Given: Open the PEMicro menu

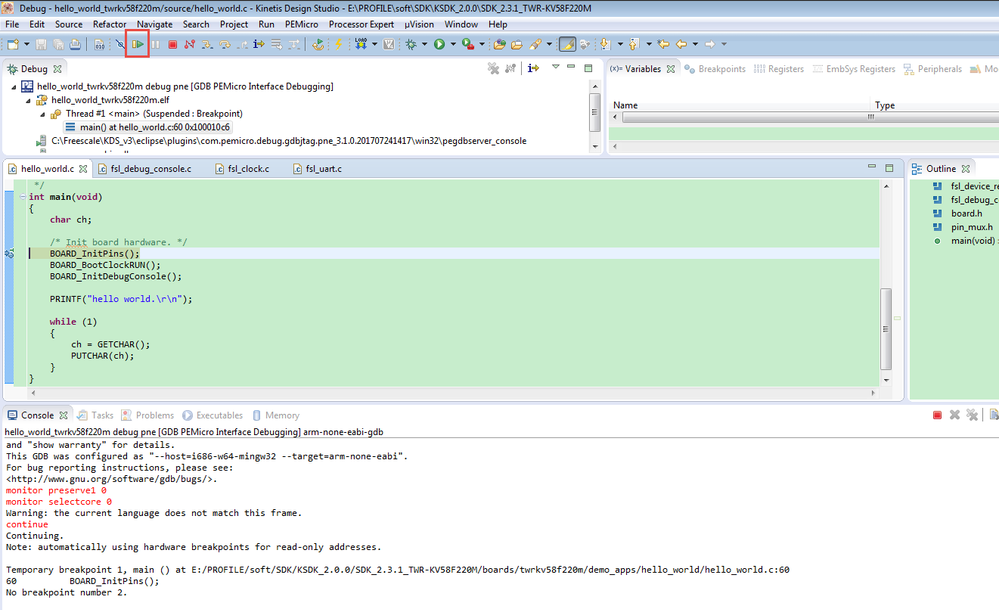Looking at the screenshot, I should pyautogui.click(x=301, y=24).
